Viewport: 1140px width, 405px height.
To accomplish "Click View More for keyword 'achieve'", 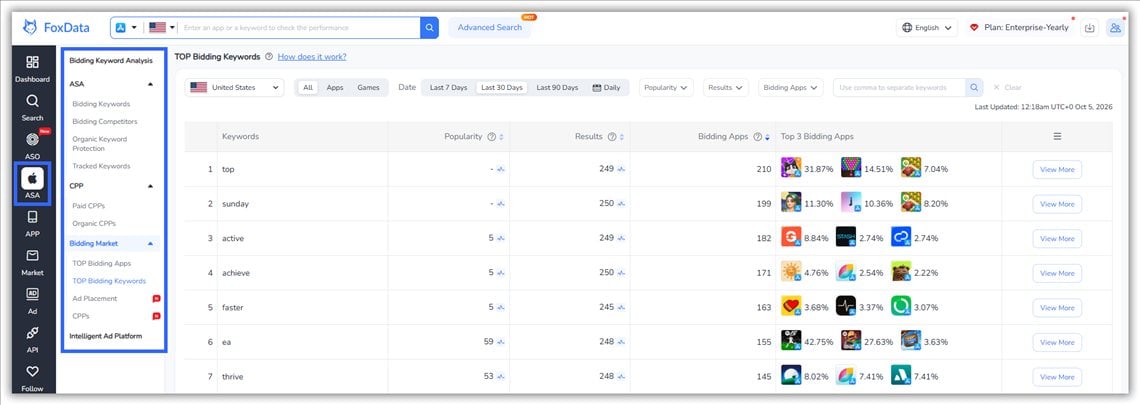I will 1057,273.
